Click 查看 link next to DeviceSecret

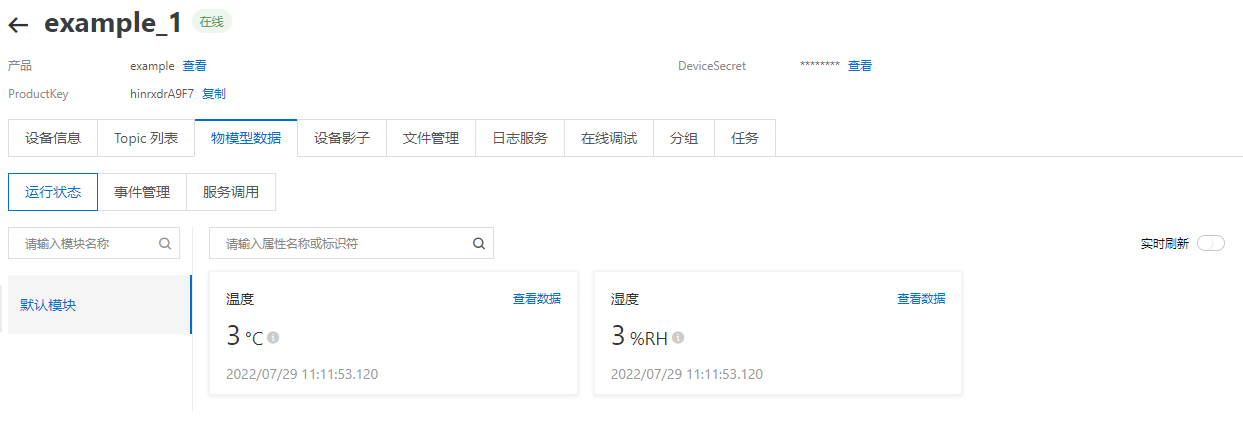(x=860, y=66)
